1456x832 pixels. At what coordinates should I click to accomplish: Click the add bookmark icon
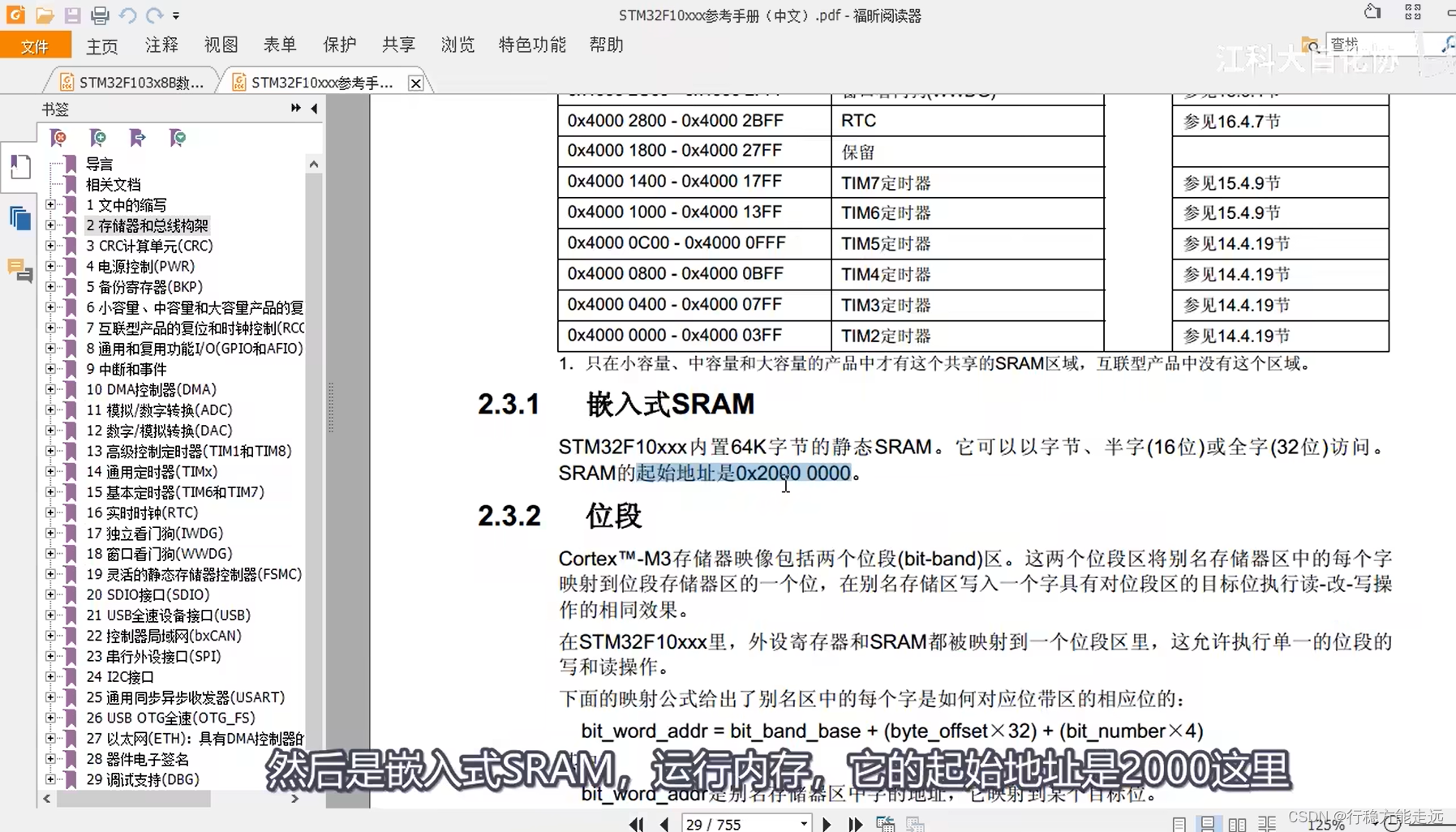point(97,138)
